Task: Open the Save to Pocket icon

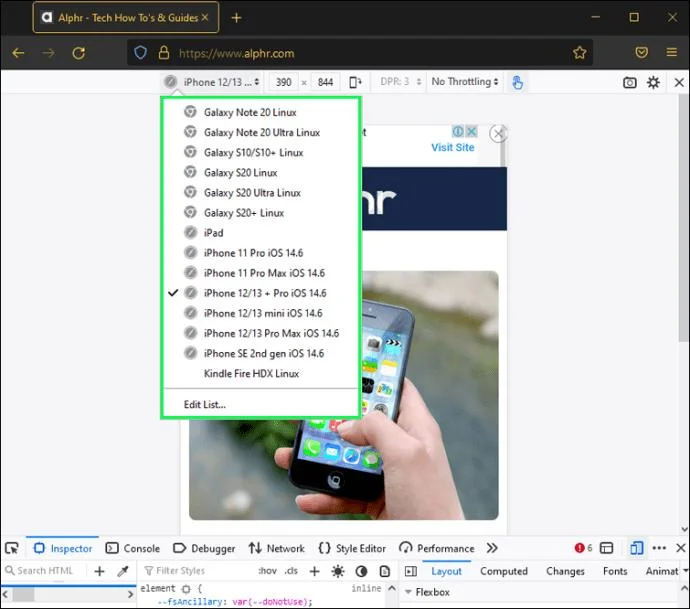Action: (x=642, y=53)
